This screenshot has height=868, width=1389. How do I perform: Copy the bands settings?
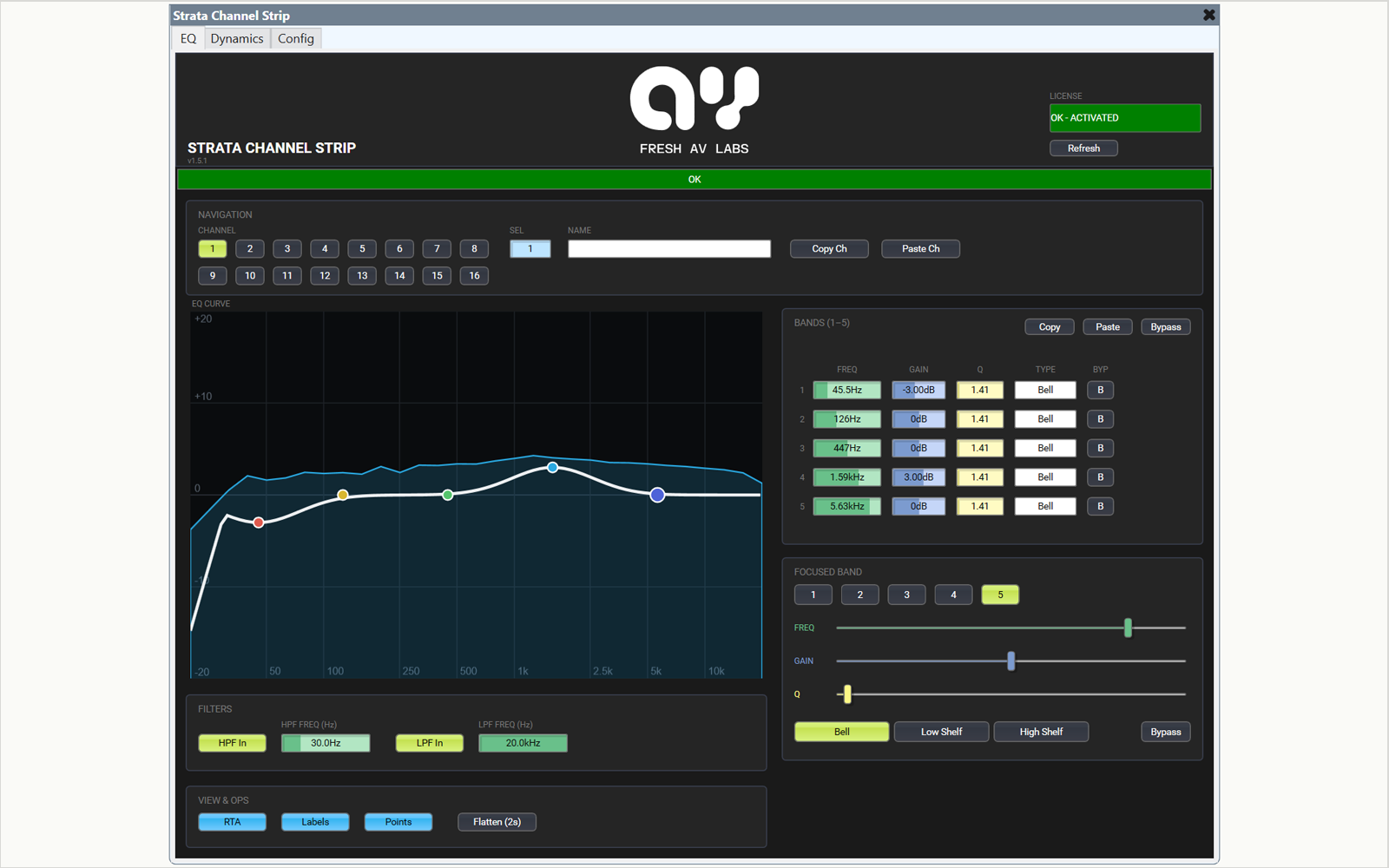pos(1050,327)
